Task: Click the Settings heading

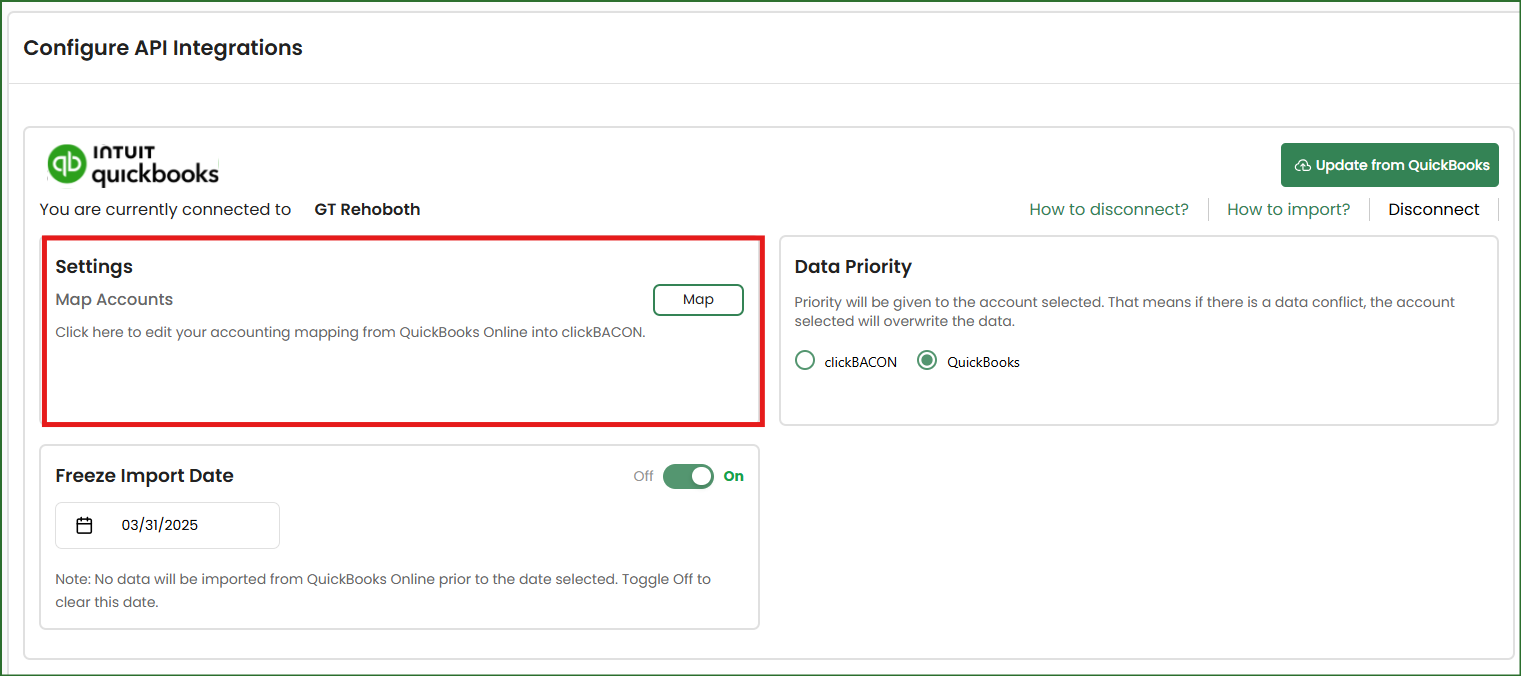Action: click(x=94, y=266)
